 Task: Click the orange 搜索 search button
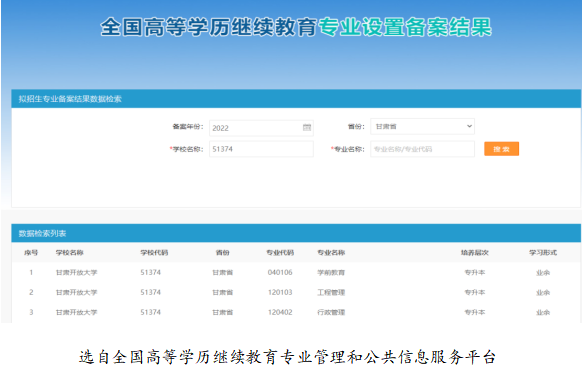click(x=501, y=149)
